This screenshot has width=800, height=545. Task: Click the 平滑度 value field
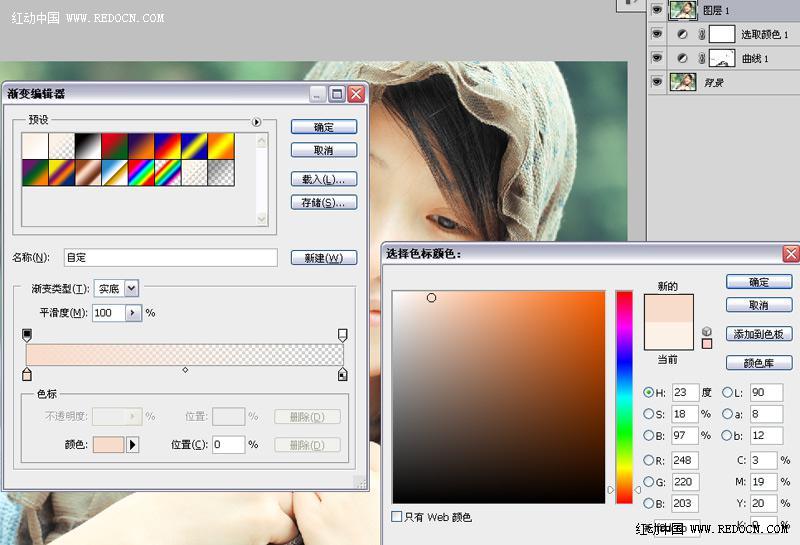(109, 313)
